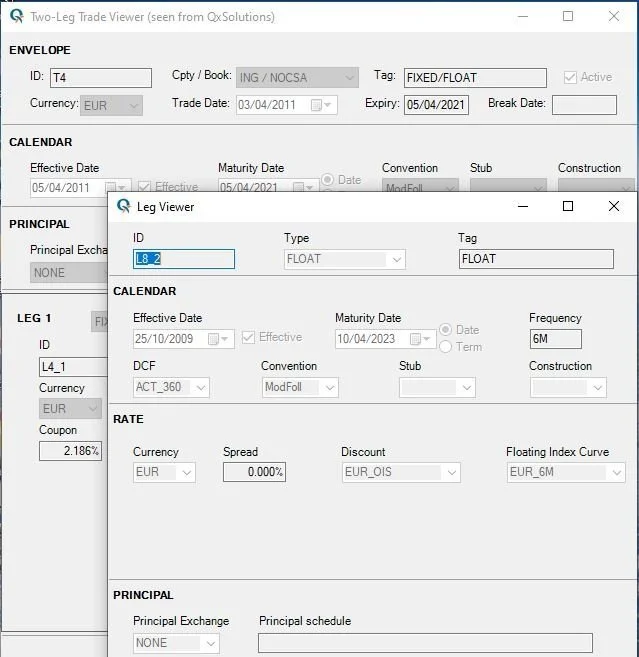
Task: Open the DCF ACT_360 dropdown
Action: [x=171, y=387]
